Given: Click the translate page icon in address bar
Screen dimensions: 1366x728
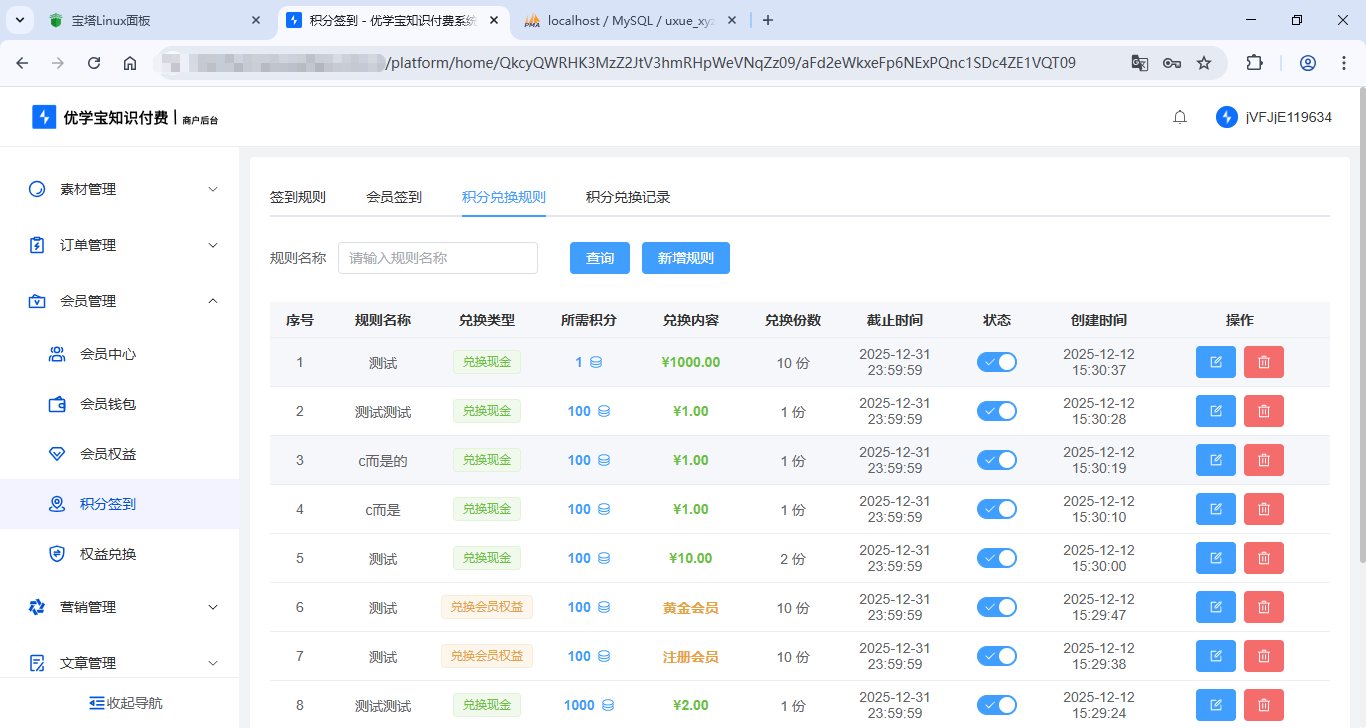Looking at the screenshot, I should [1139, 63].
